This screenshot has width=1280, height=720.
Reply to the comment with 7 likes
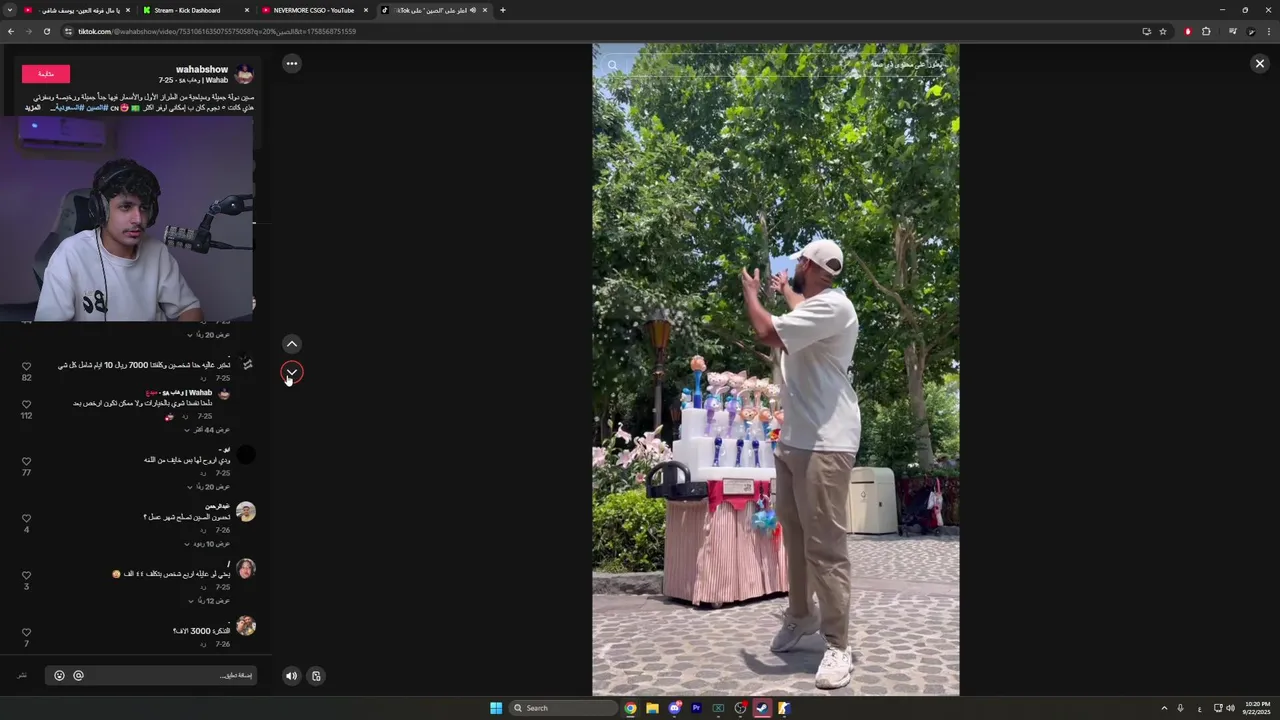coord(202,644)
